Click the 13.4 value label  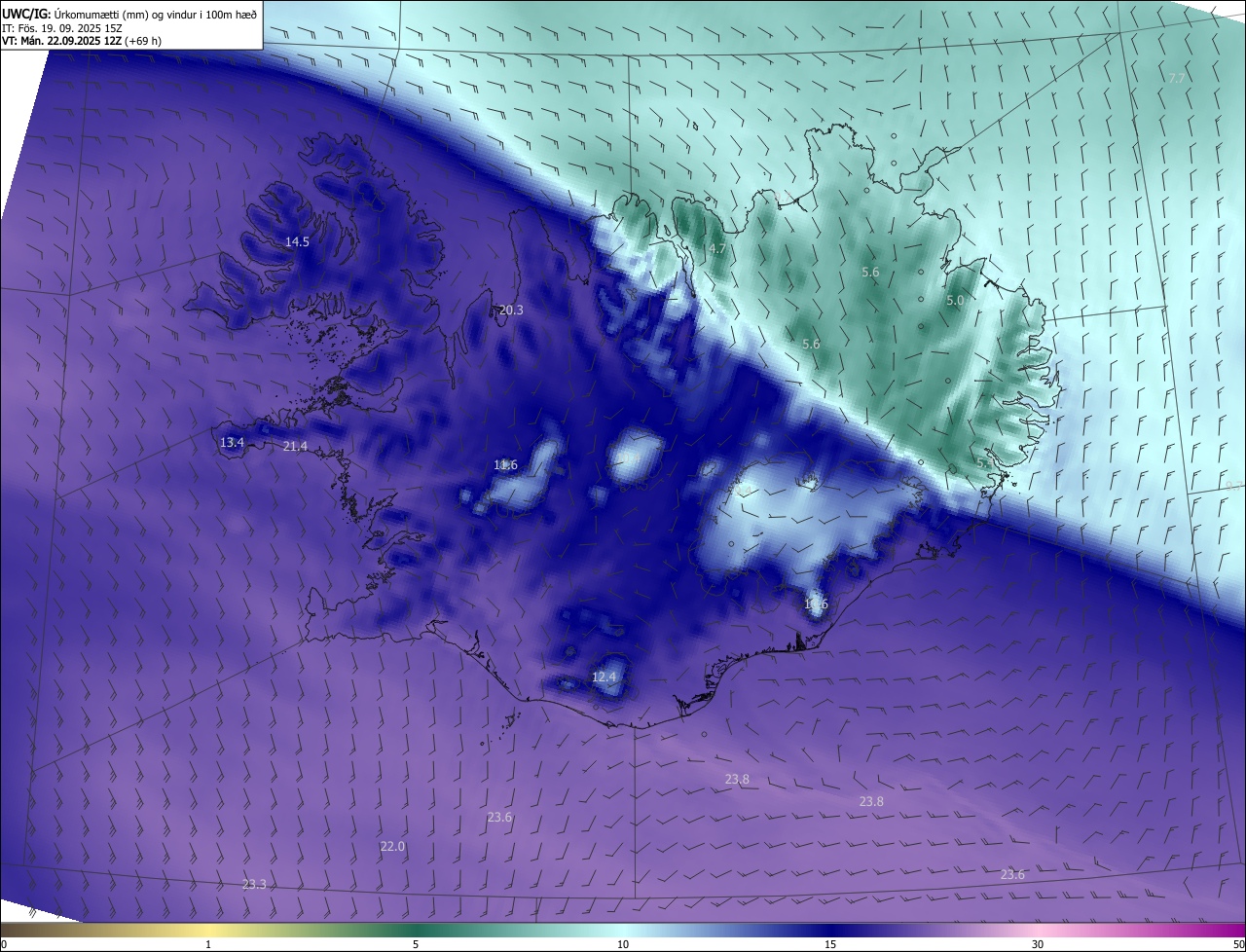(x=232, y=442)
